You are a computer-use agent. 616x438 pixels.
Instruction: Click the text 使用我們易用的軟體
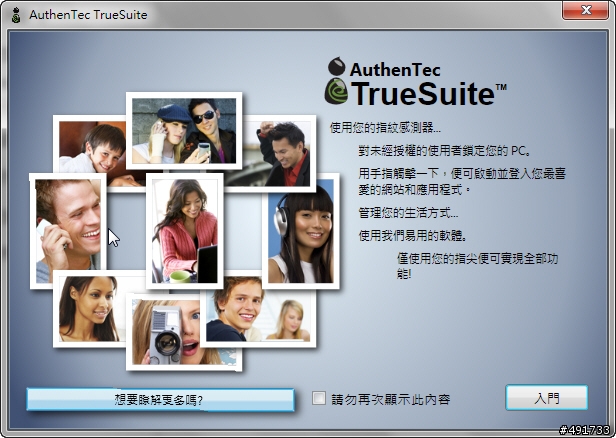[x=411, y=236]
